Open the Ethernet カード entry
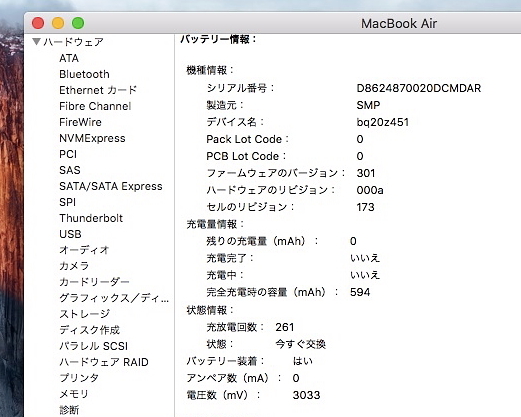The image size is (521, 417). click(98, 90)
